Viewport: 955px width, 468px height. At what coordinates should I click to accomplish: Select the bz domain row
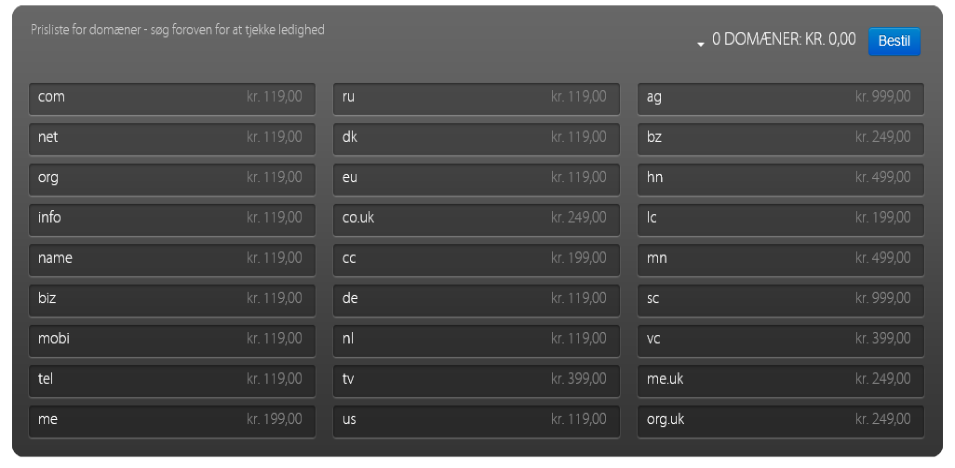coord(781,138)
